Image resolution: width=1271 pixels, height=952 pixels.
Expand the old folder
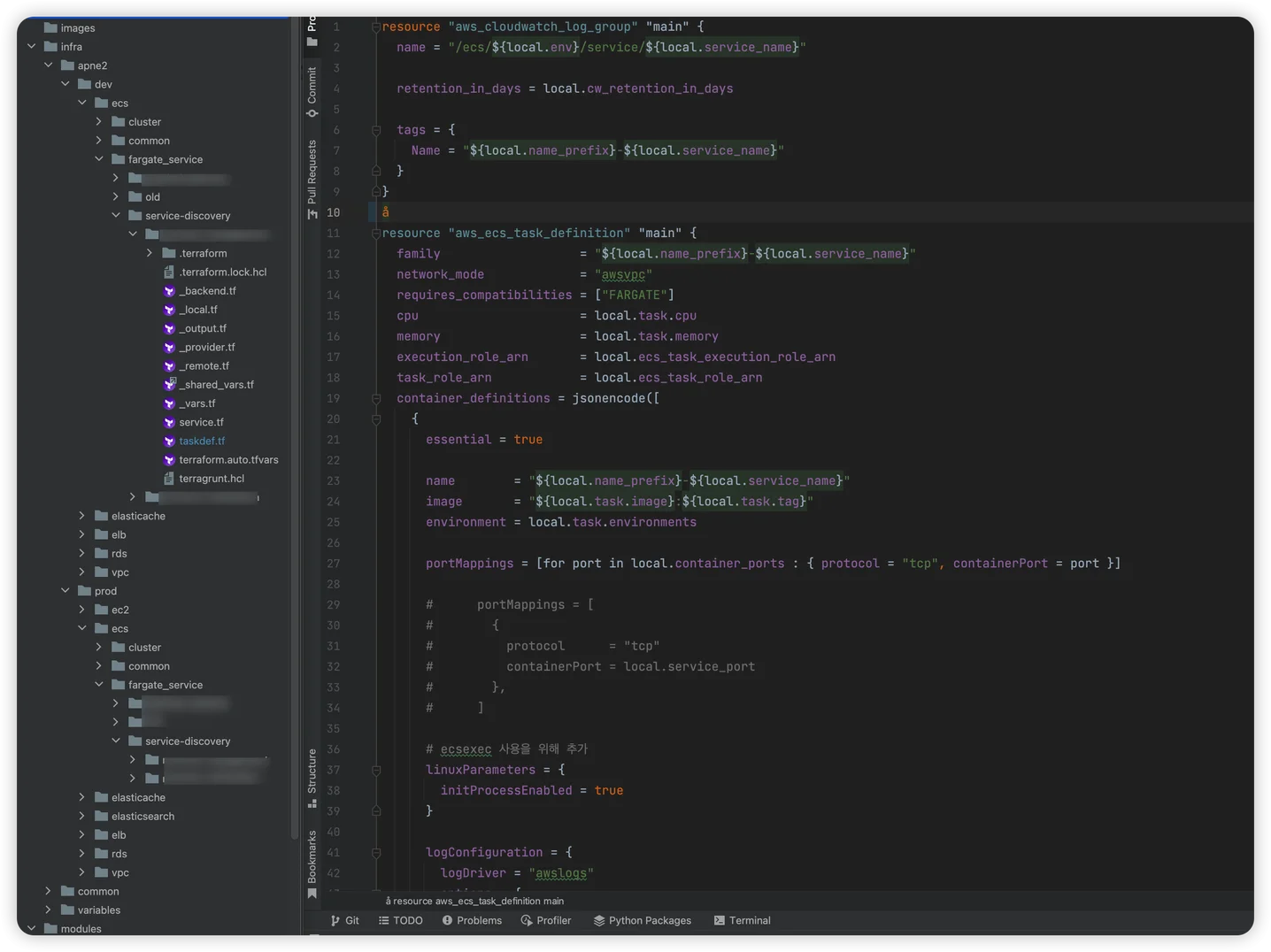(115, 196)
